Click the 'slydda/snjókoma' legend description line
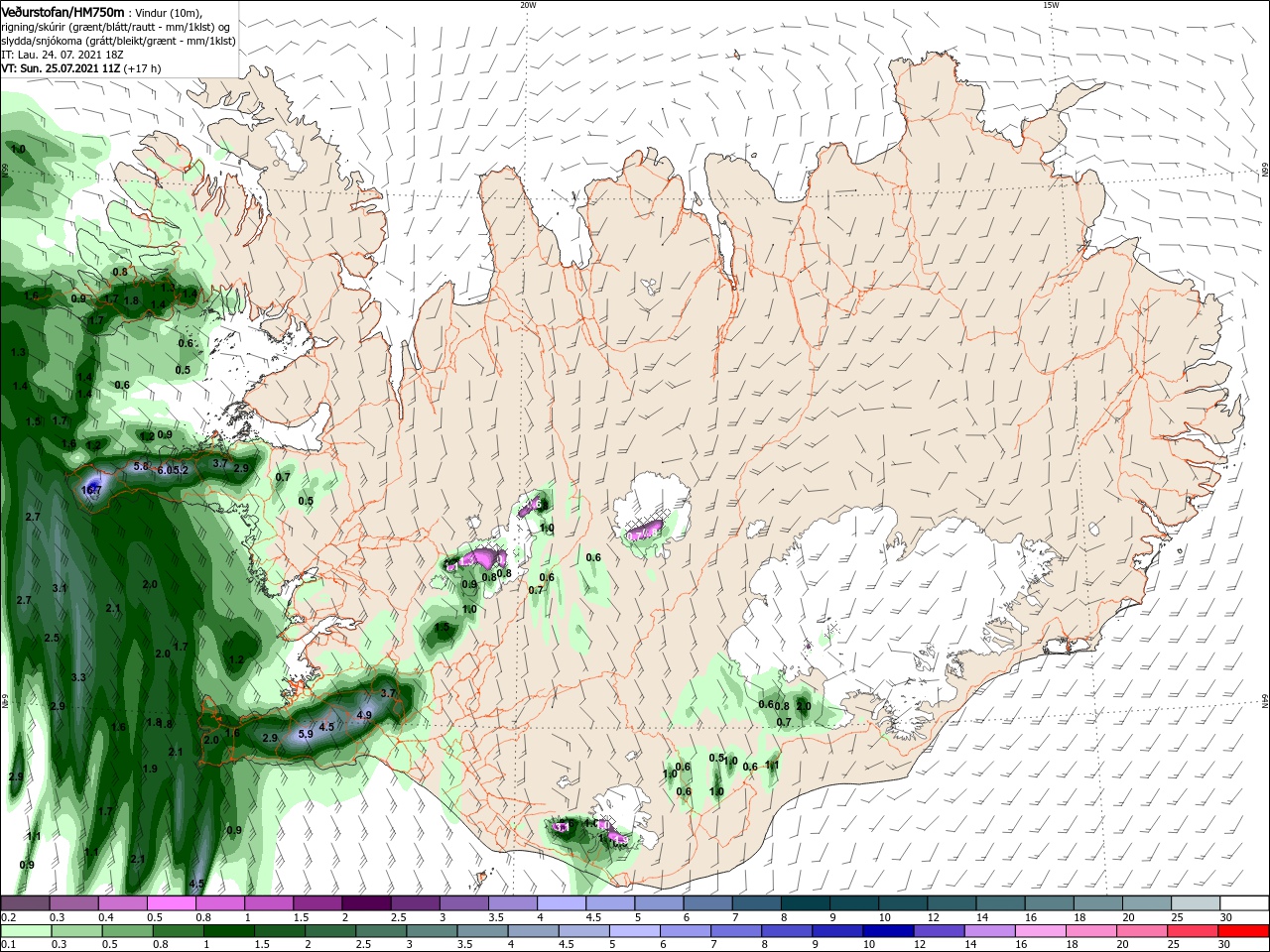 (118, 41)
